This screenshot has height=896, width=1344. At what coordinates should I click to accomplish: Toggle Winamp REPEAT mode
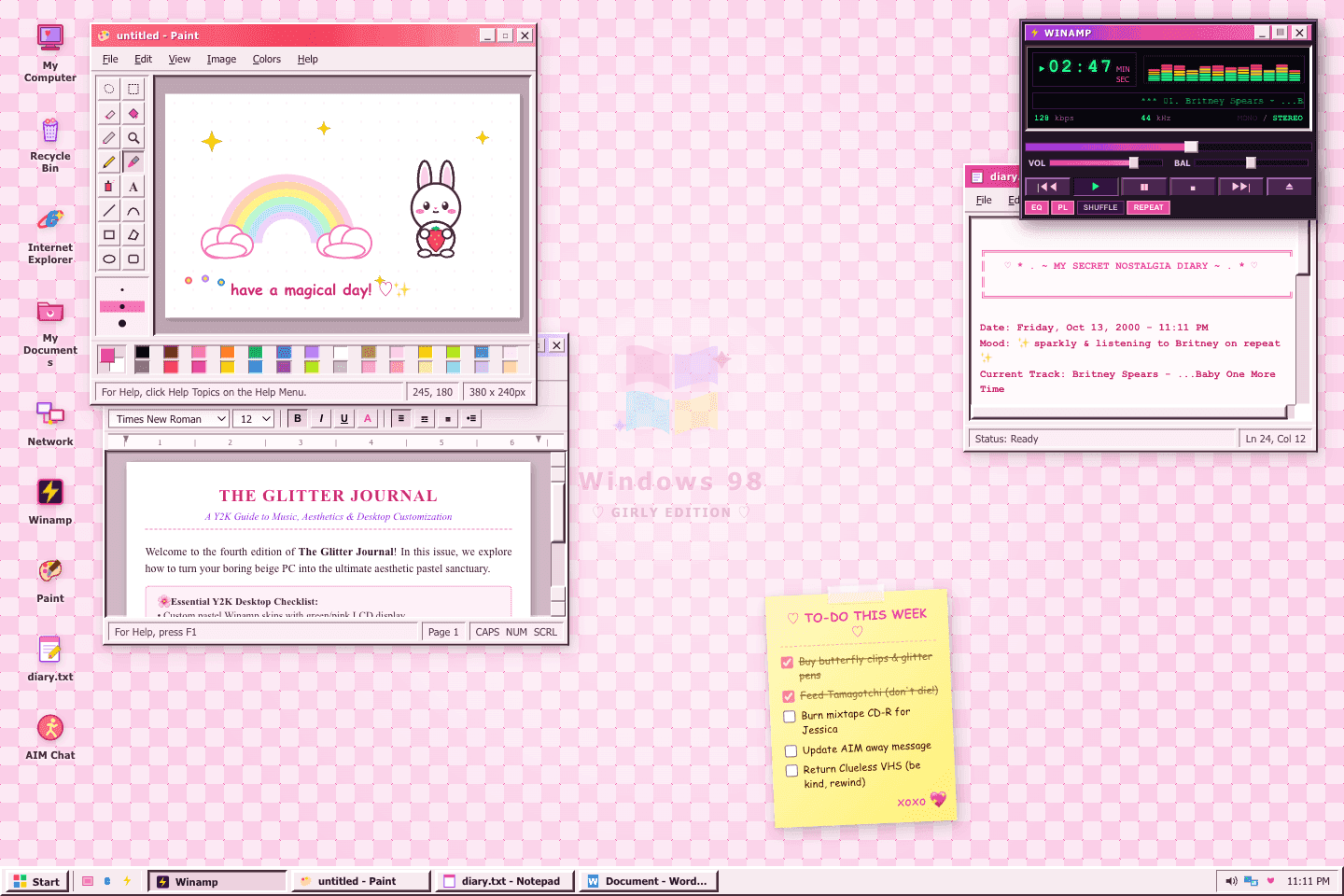point(1148,207)
